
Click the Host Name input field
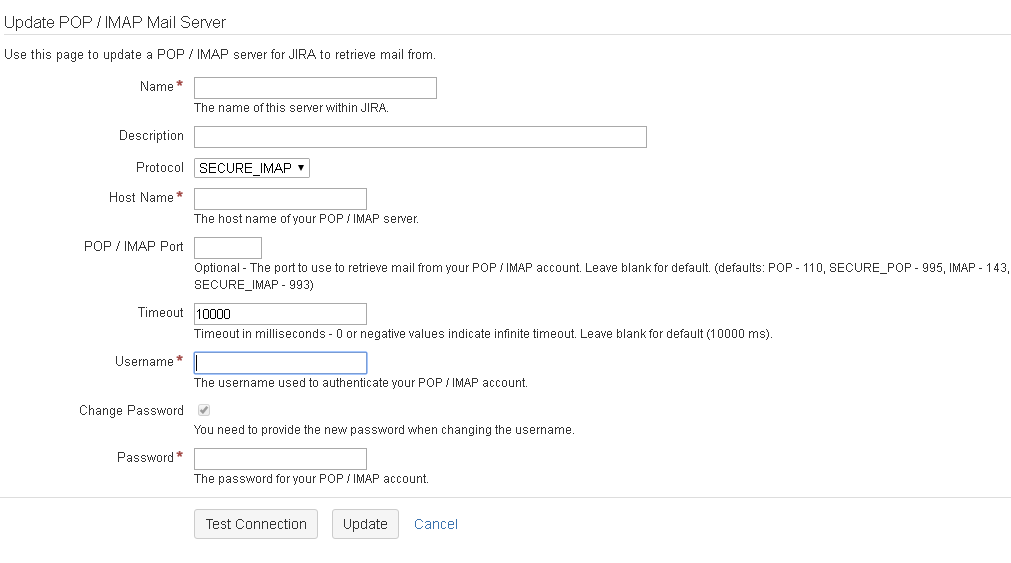click(280, 199)
